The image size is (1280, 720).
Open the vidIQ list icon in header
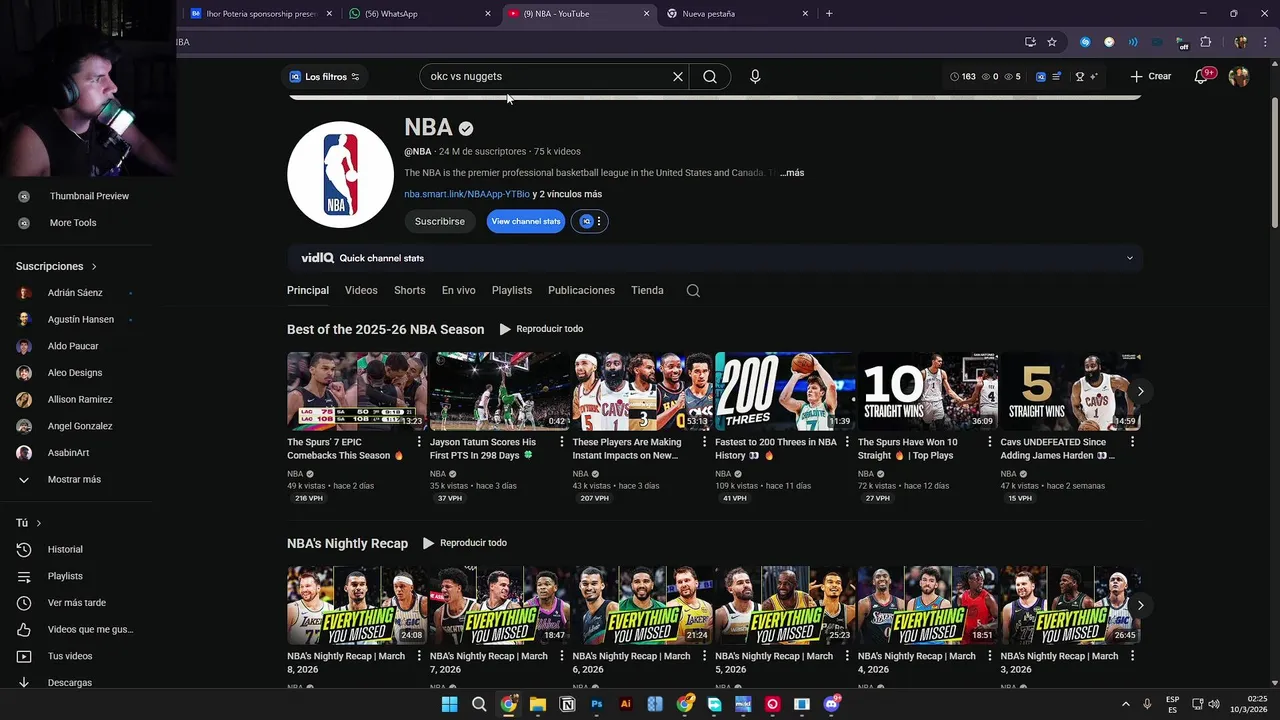coord(1057,77)
